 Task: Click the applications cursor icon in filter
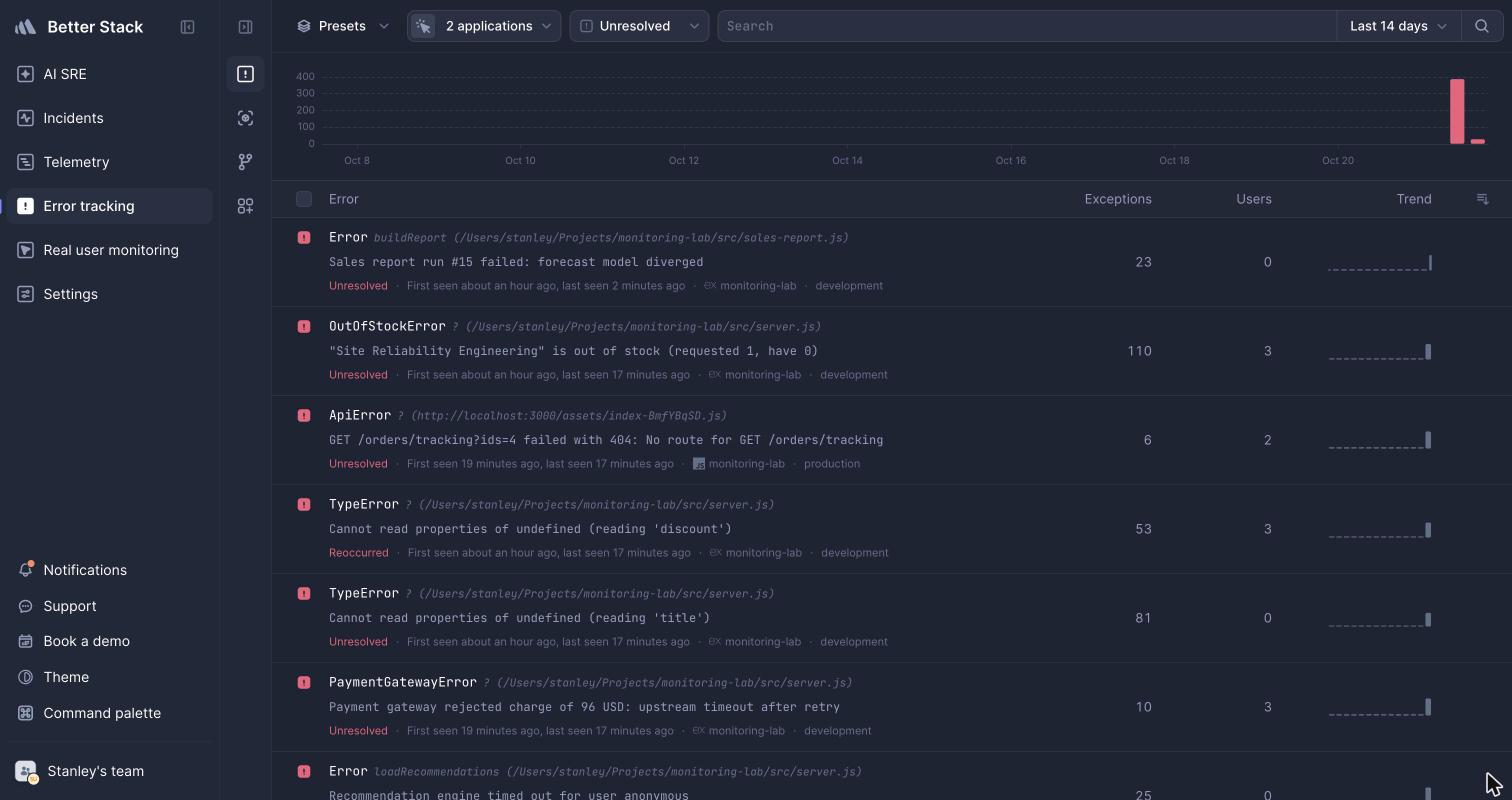pos(423,26)
